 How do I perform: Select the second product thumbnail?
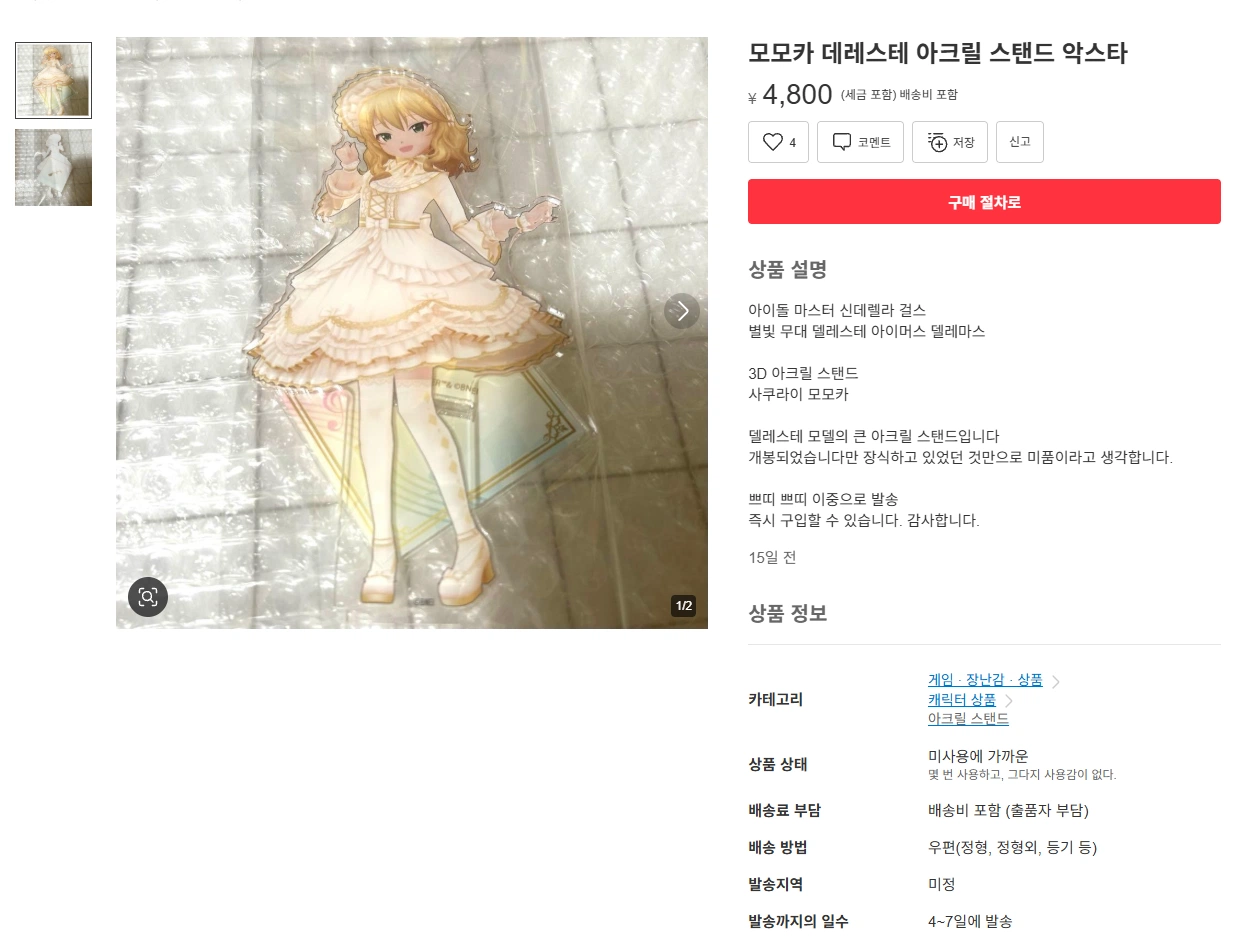pos(53,167)
